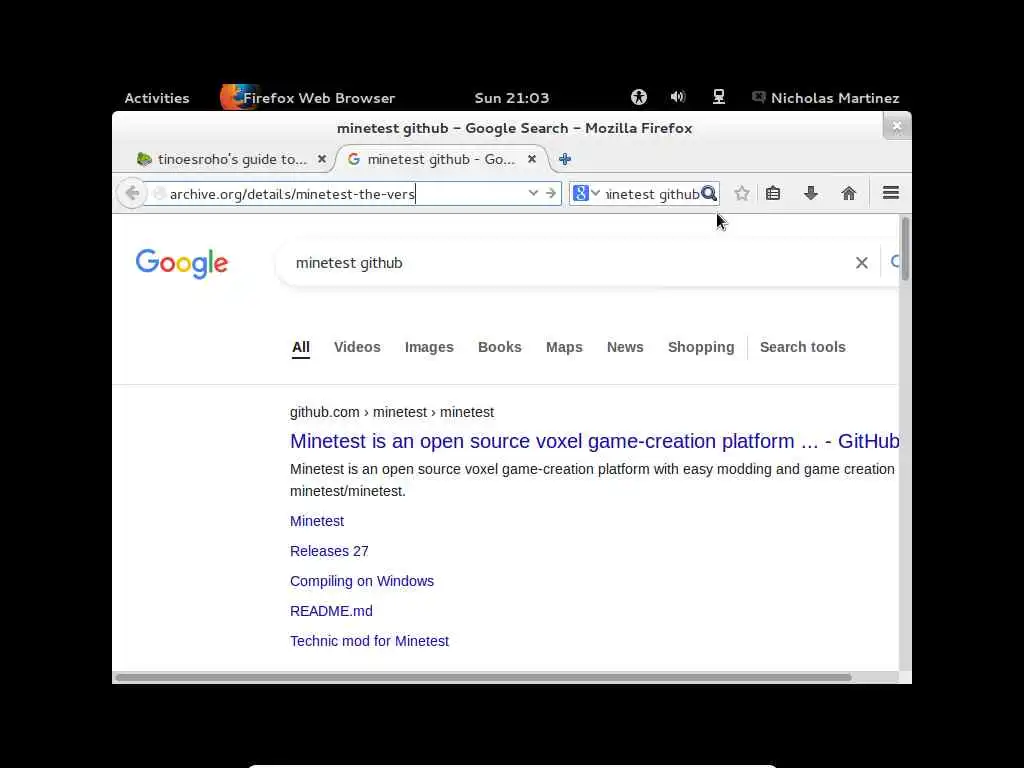Switch to Books results
The image size is (1024, 768).
pos(500,347)
